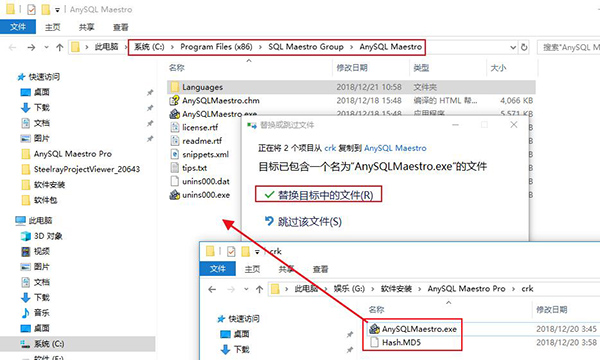This screenshot has height=360, width=600.
Task: Select AnySQLMaestro.exe in crk window
Action: point(413,329)
